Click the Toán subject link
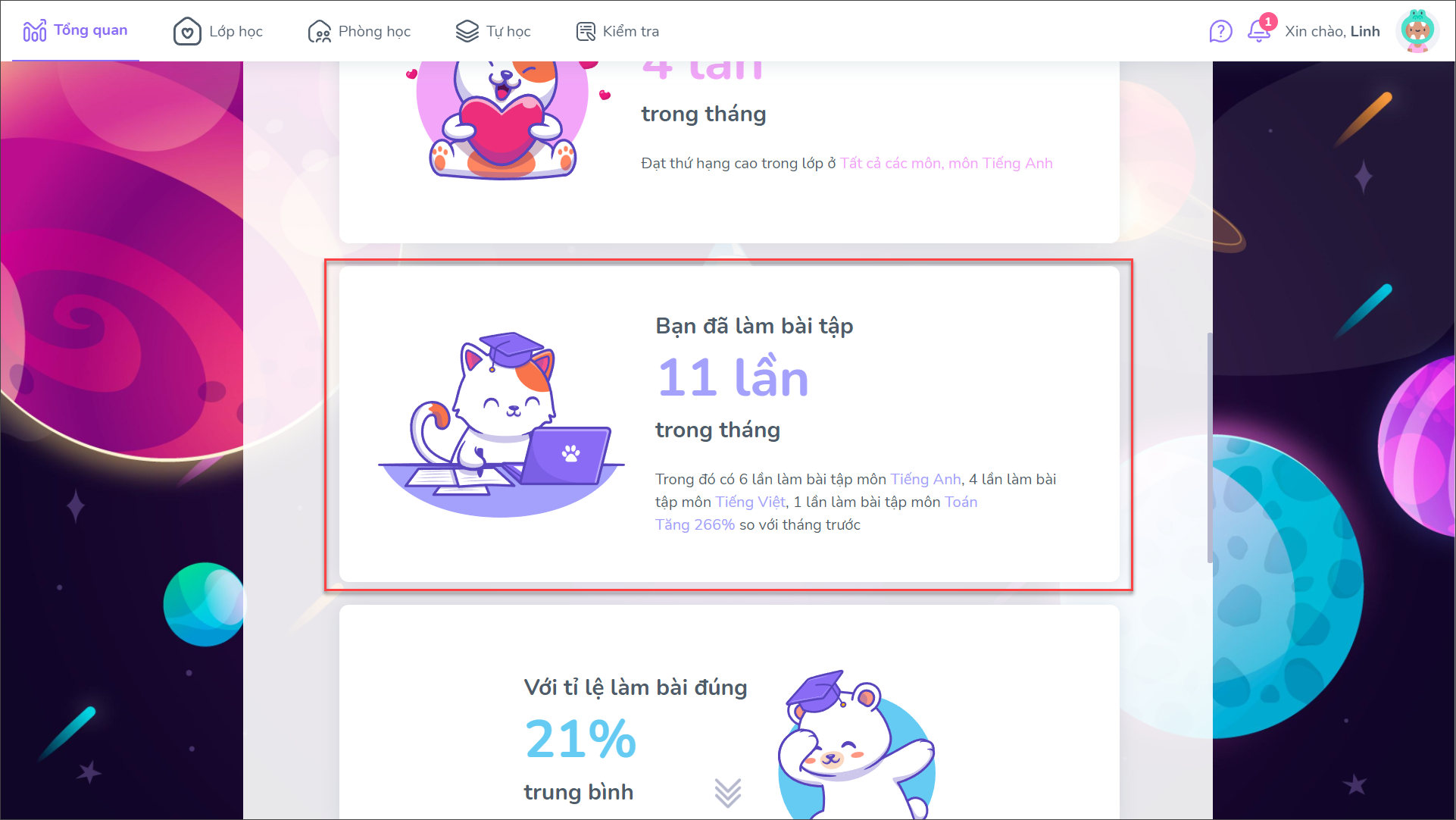Screen dimensions: 1456x820 click(x=961, y=502)
